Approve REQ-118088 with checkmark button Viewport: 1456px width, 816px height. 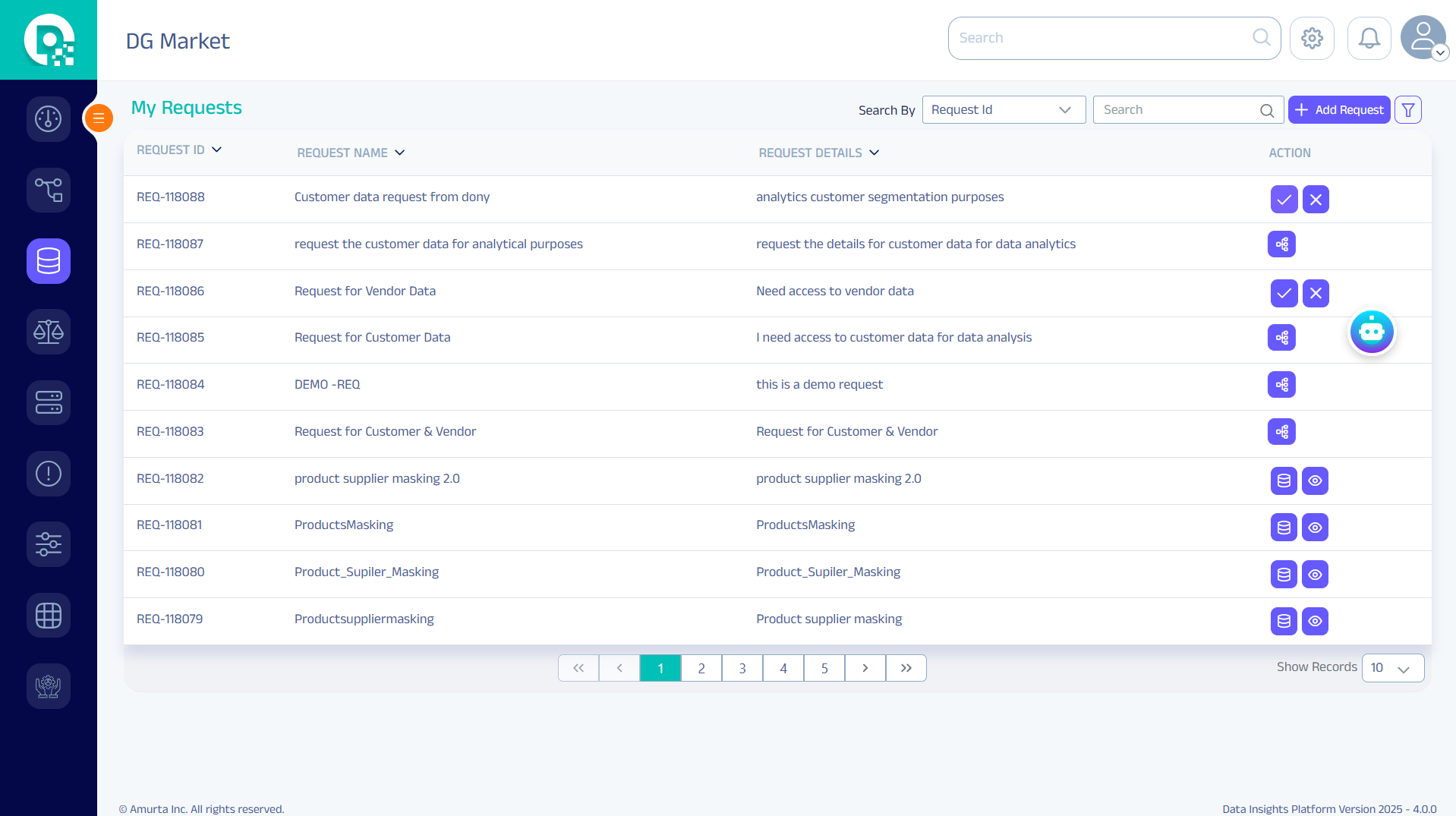click(x=1284, y=200)
